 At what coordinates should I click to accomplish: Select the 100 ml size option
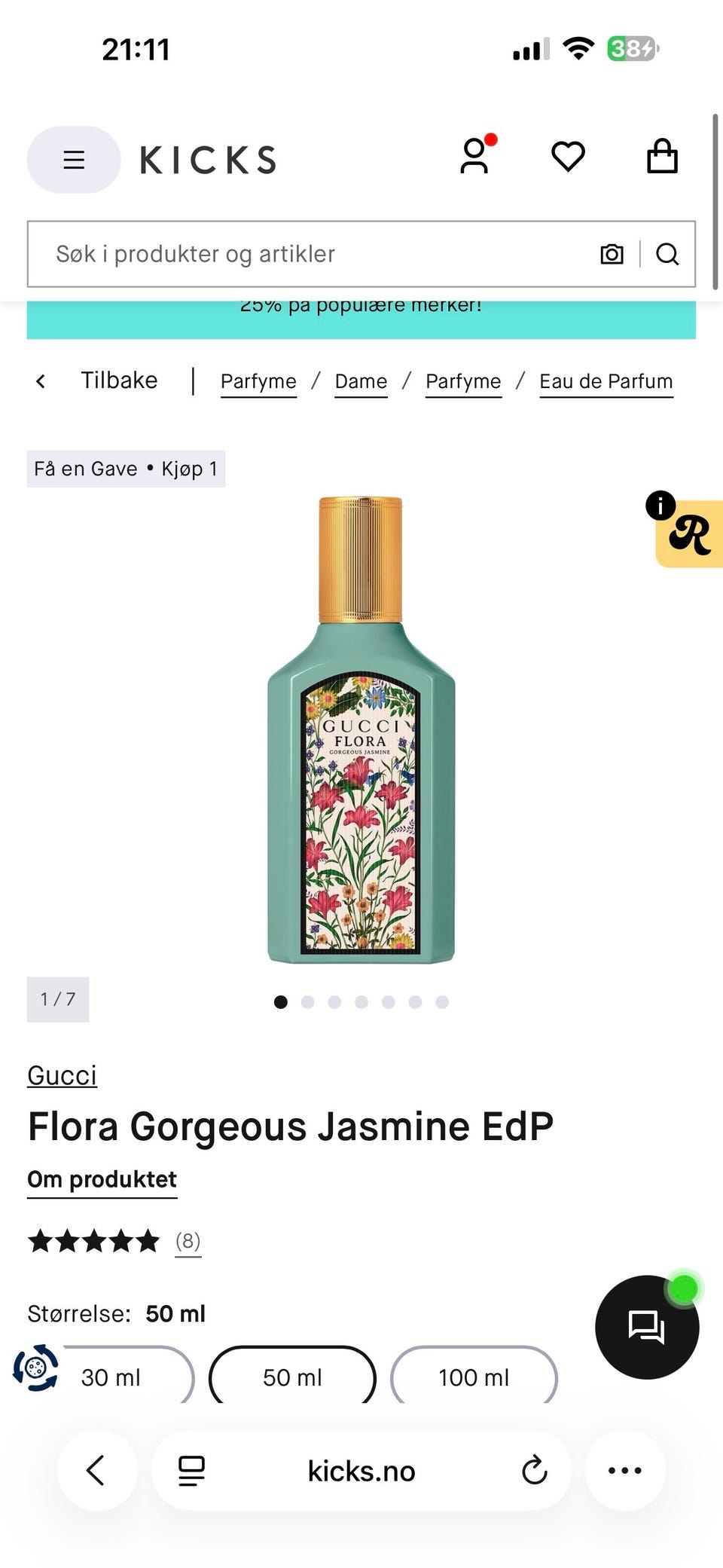coord(474,1376)
